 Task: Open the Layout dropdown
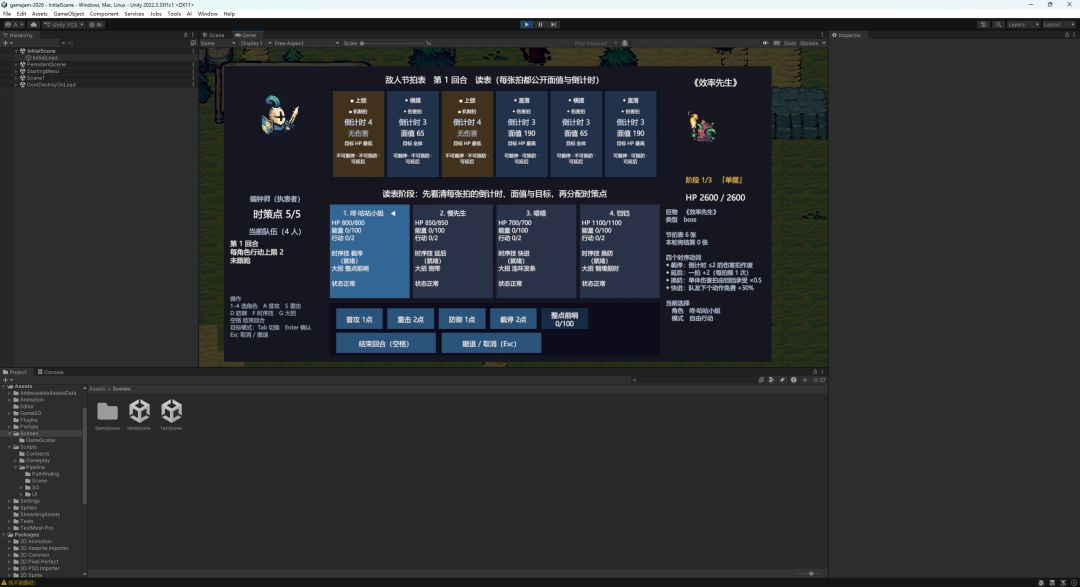(x=1058, y=24)
